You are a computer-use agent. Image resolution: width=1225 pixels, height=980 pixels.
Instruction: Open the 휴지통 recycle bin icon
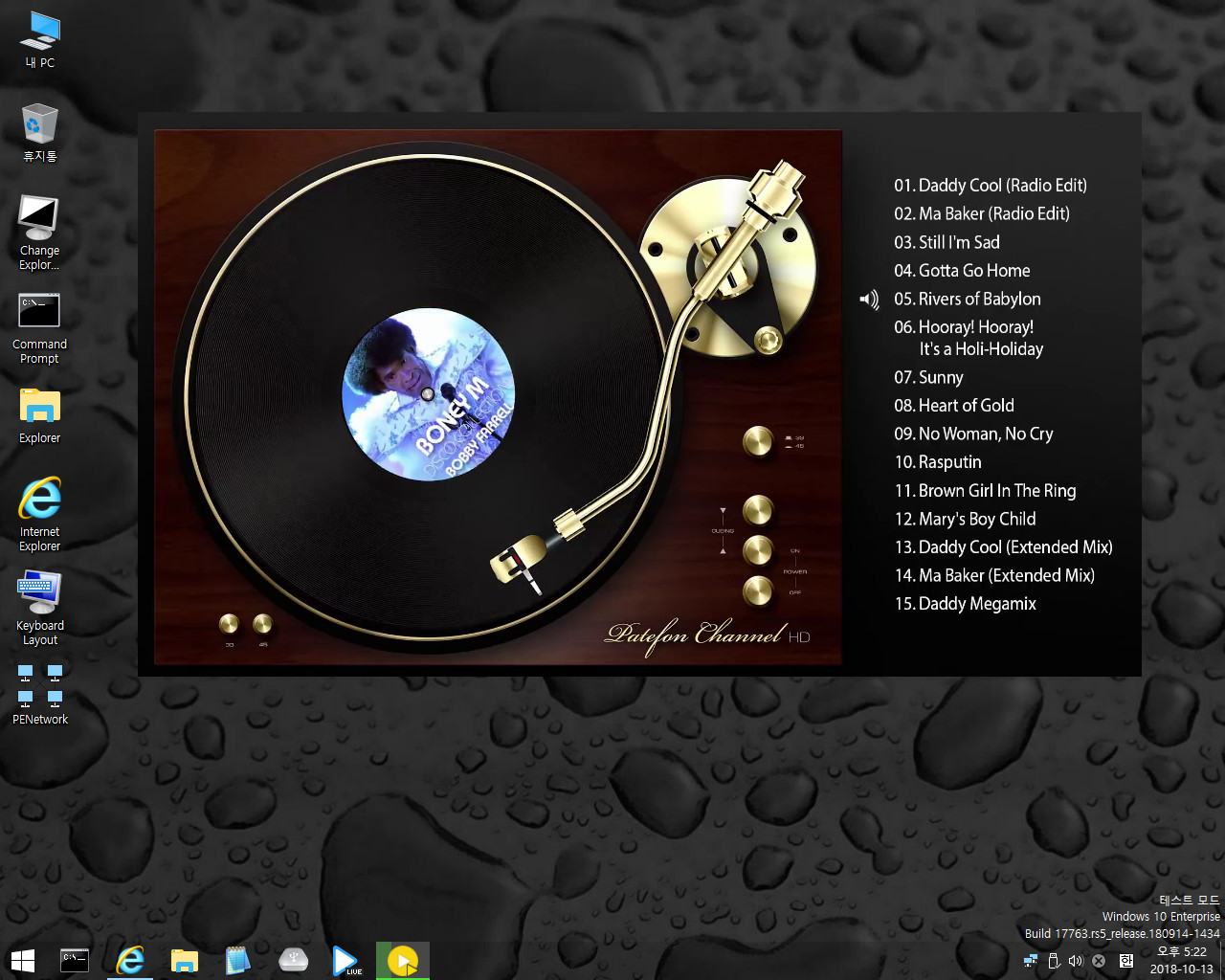click(39, 133)
